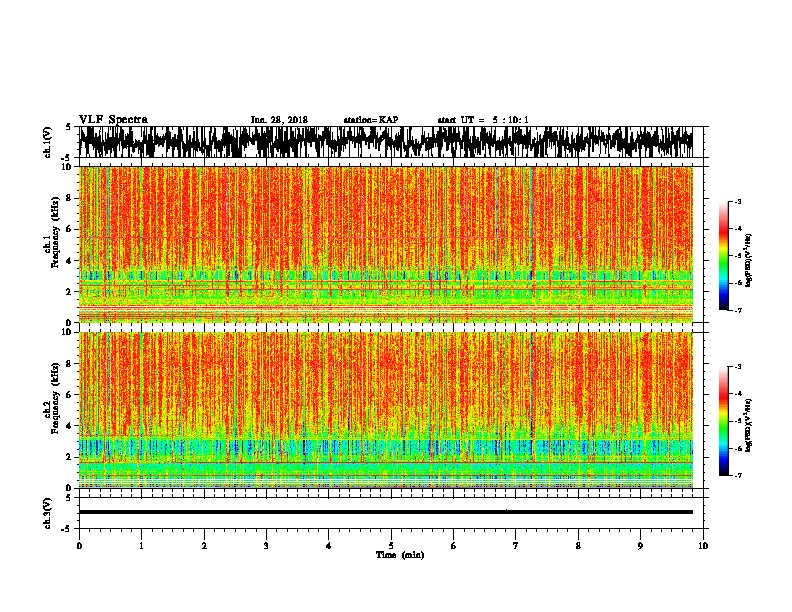Image resolution: width=792 pixels, height=612 pixels.
Task: Click the ch.2 color scale log(PSD) label
Action: click(749, 425)
